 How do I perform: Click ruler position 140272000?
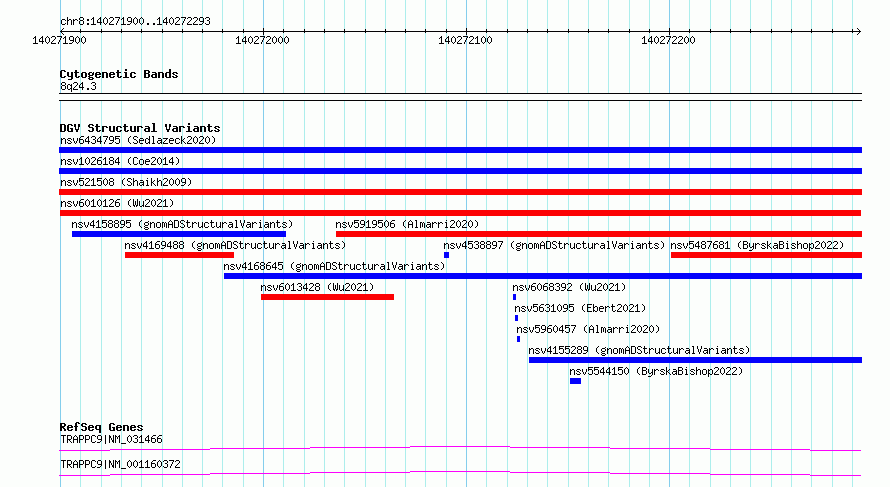pos(262,40)
